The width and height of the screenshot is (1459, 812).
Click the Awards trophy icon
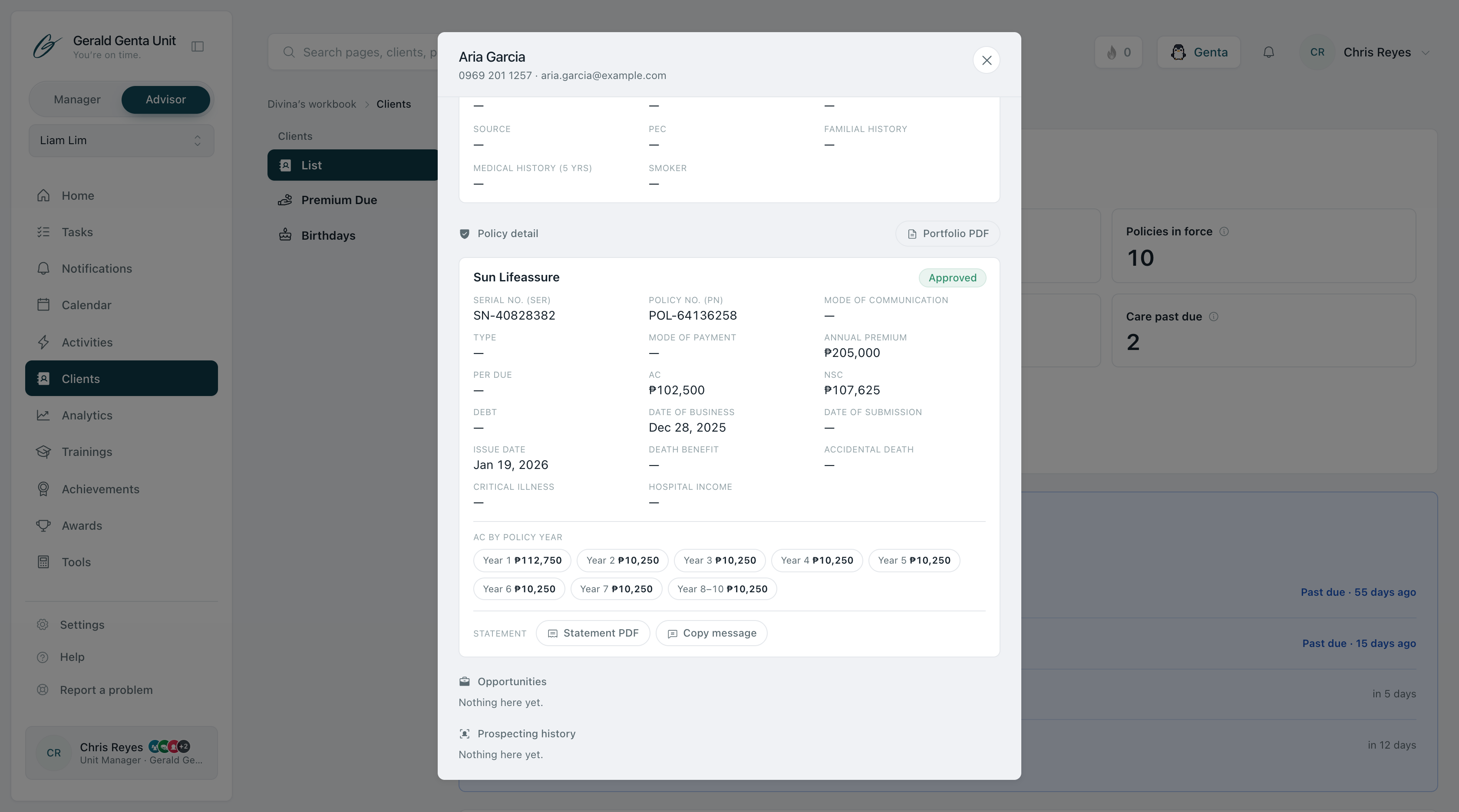43,525
